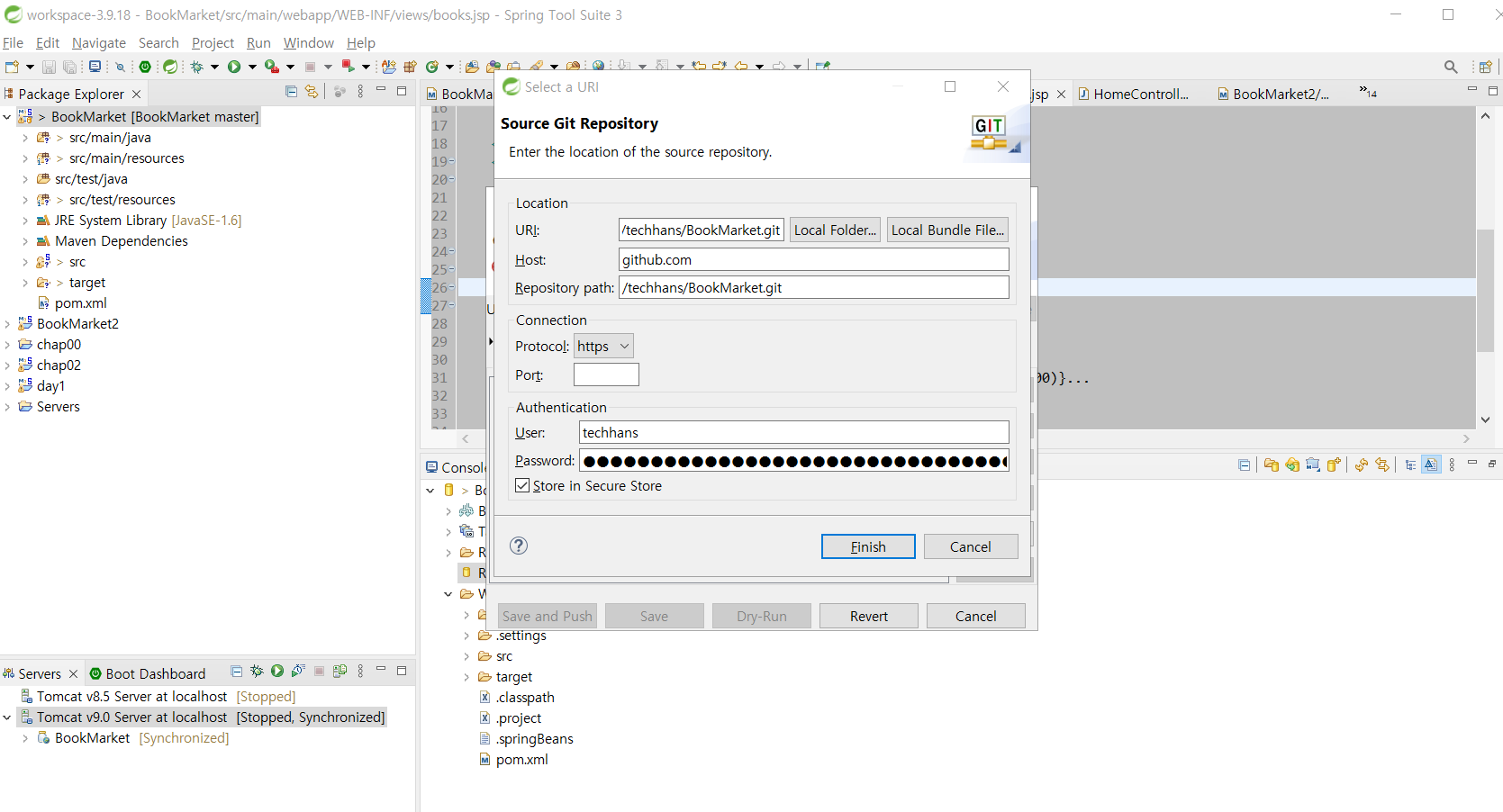Viewport: 1503px width, 812px height.
Task: Toggle hierarchical branch layout icon
Action: pos(1410,465)
